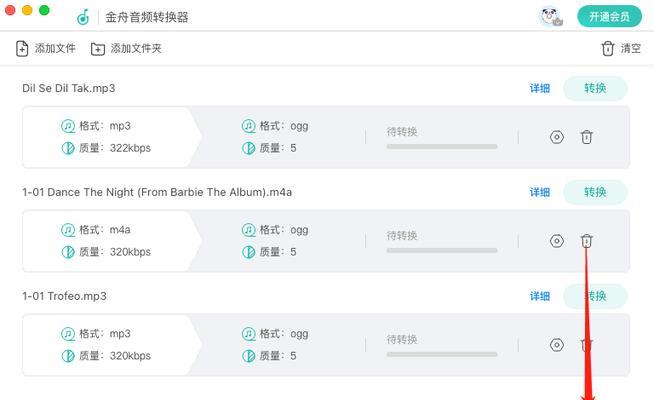The height and width of the screenshot is (400, 654).
Task: Click the 开通会员 membership button
Action: pos(609,17)
